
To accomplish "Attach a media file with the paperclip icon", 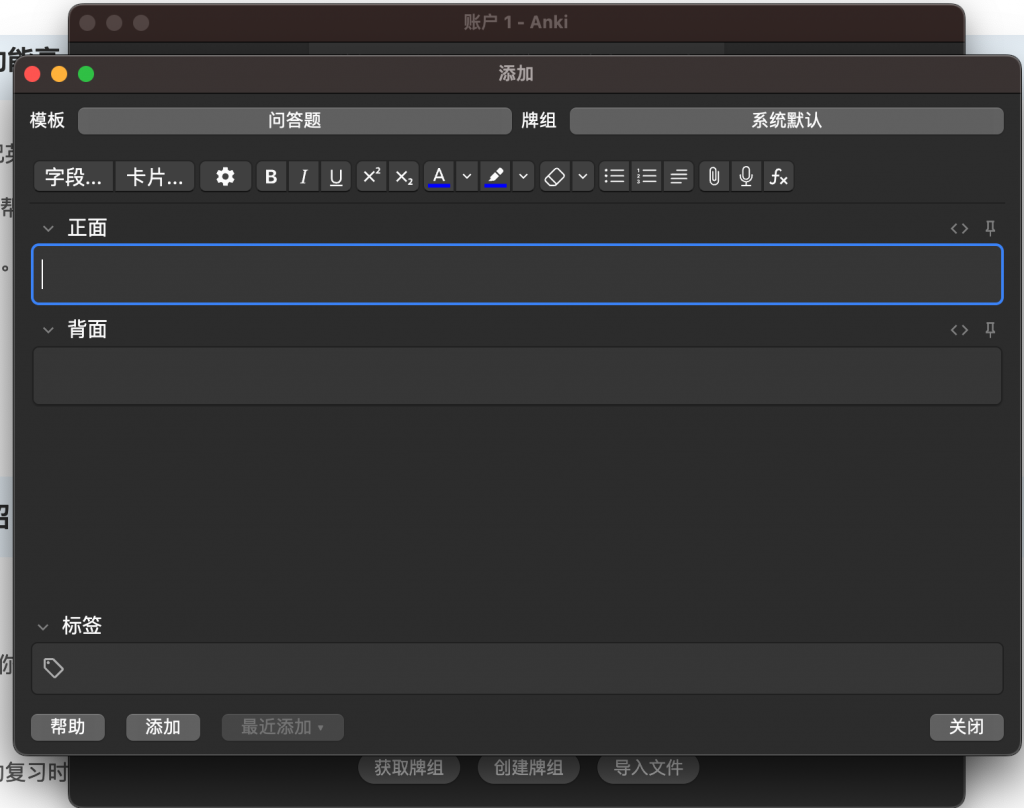I will click(x=713, y=176).
